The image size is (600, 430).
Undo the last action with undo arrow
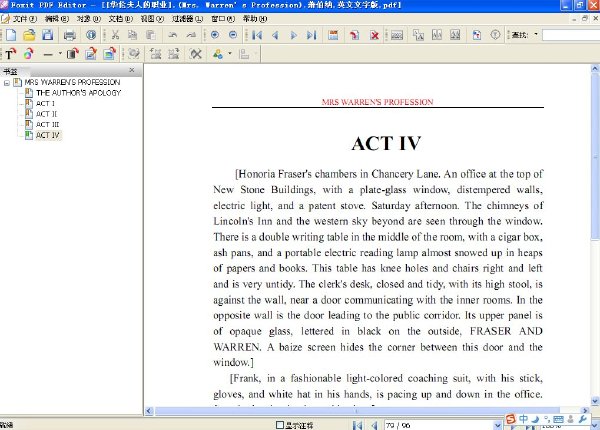[x=173, y=35]
